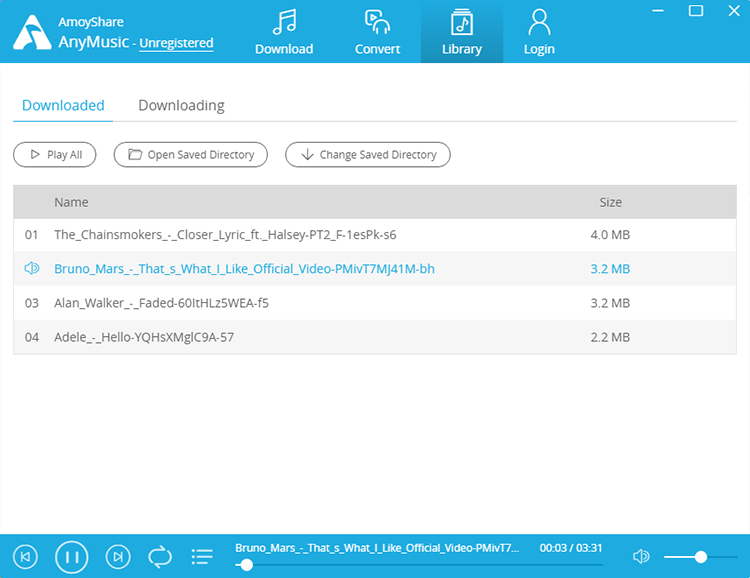Click the now-playing speaker icon in list
The width and height of the screenshot is (750, 578).
point(32,268)
